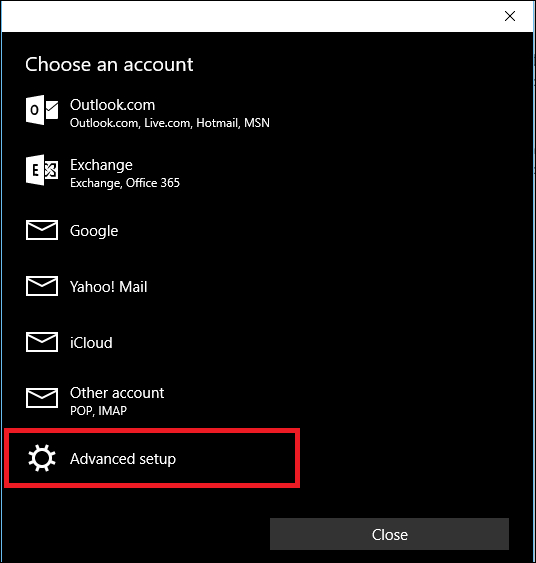This screenshot has width=536, height=563.
Task: Select the Other account title
Action: (x=117, y=393)
